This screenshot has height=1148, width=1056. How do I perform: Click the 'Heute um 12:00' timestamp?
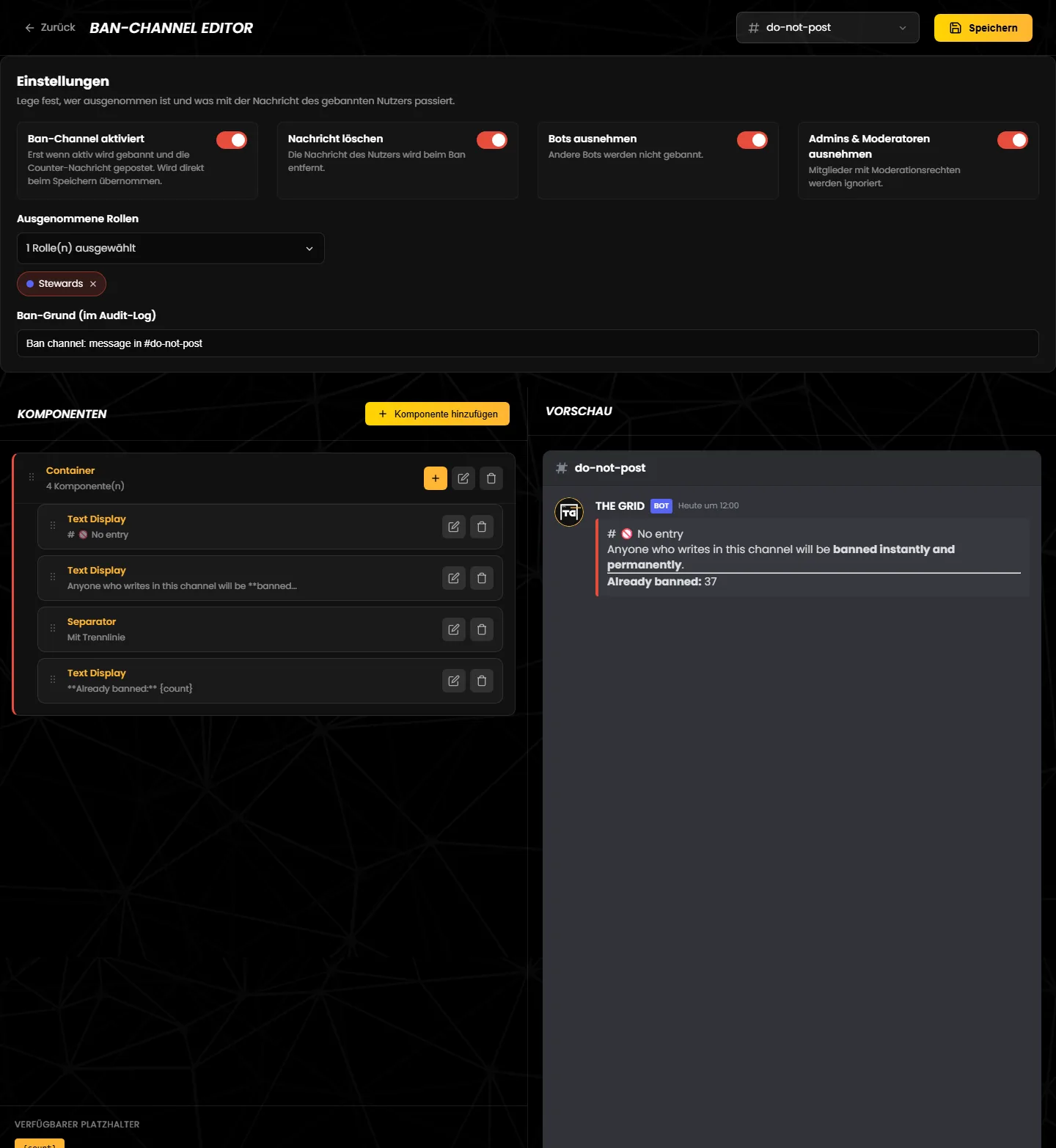tap(708, 505)
